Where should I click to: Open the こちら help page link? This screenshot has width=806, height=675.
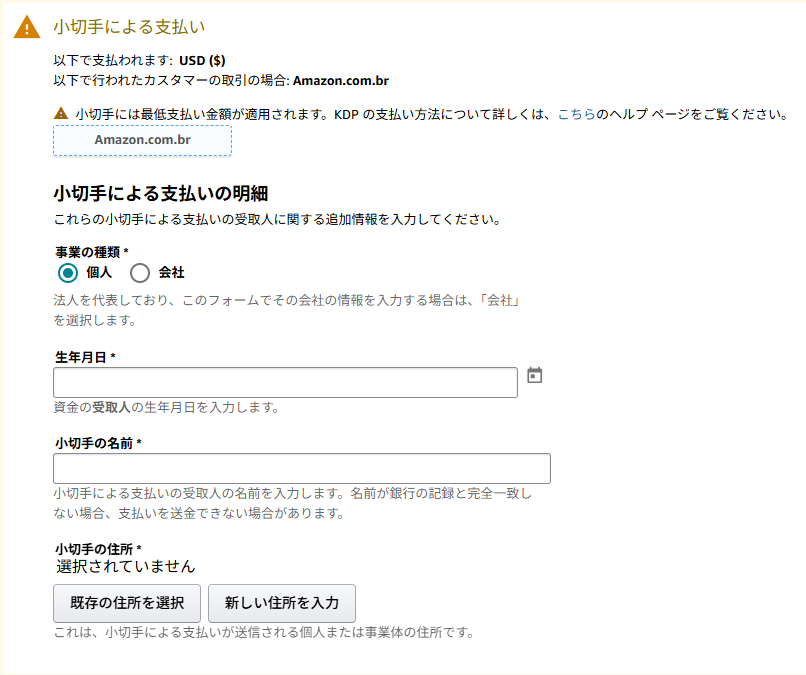(x=576, y=114)
